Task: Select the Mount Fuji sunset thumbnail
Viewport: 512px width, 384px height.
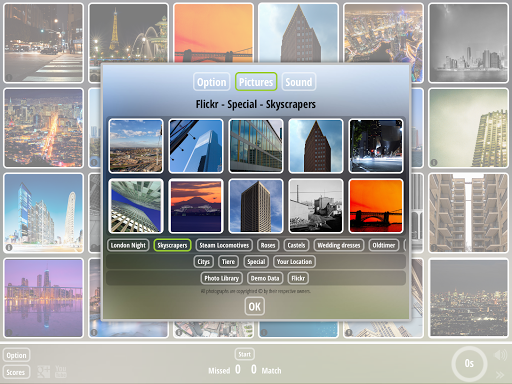Action: pos(196,206)
